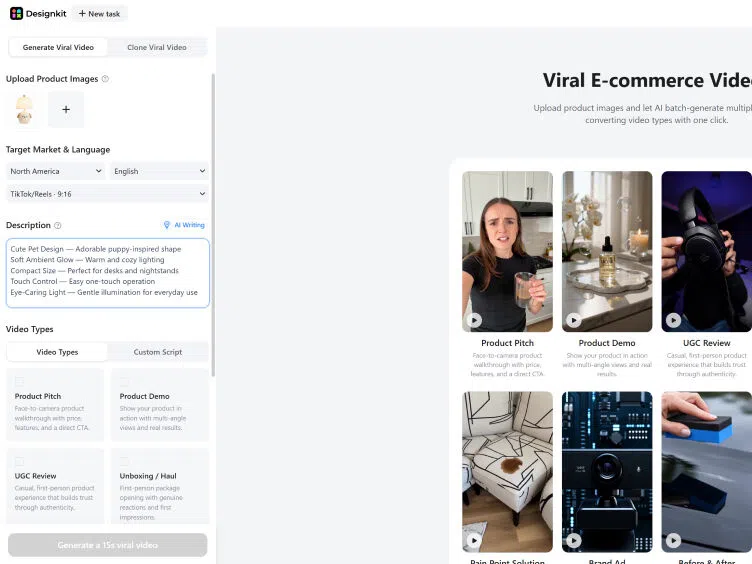Open the Brand Ad webcam thumbnail
Viewport: 752px width, 564px height.
(x=607, y=472)
